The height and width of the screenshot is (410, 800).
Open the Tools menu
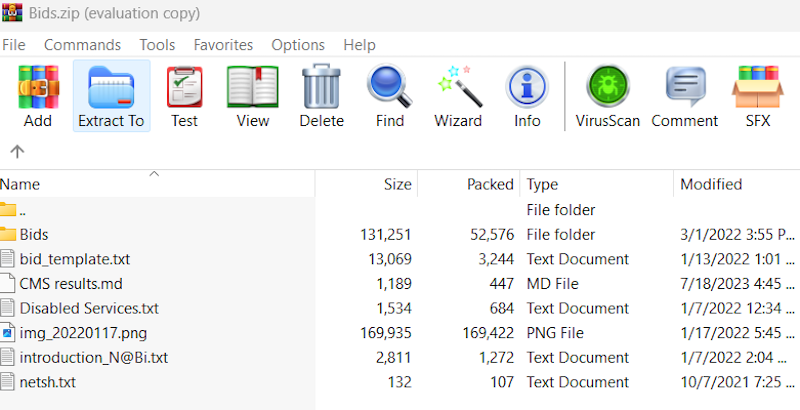point(157,45)
